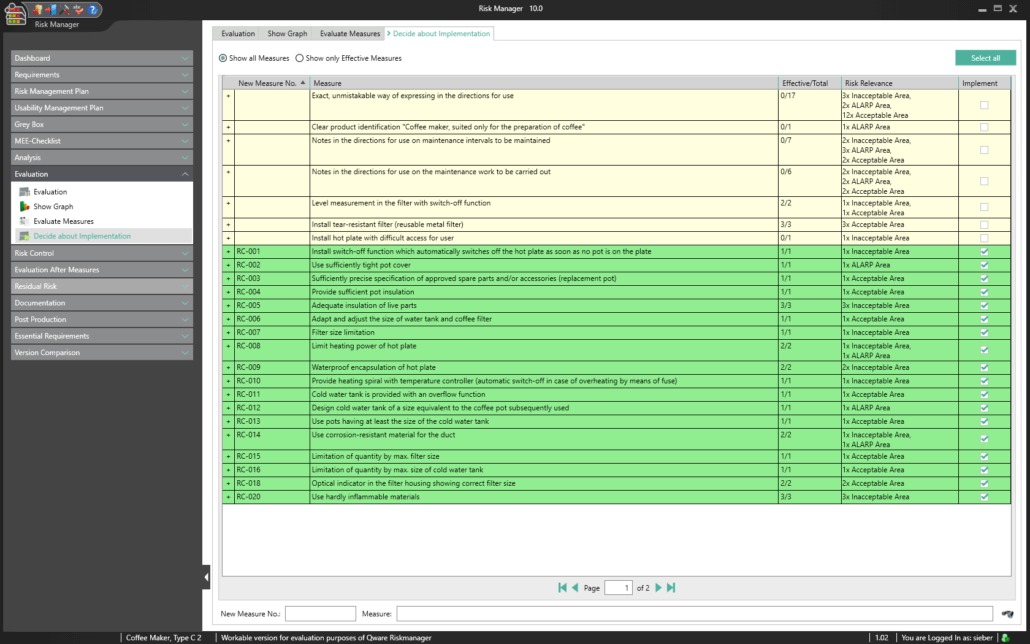Open Evaluate Measures in the sidebar
This screenshot has height=644, width=1030.
64,221
